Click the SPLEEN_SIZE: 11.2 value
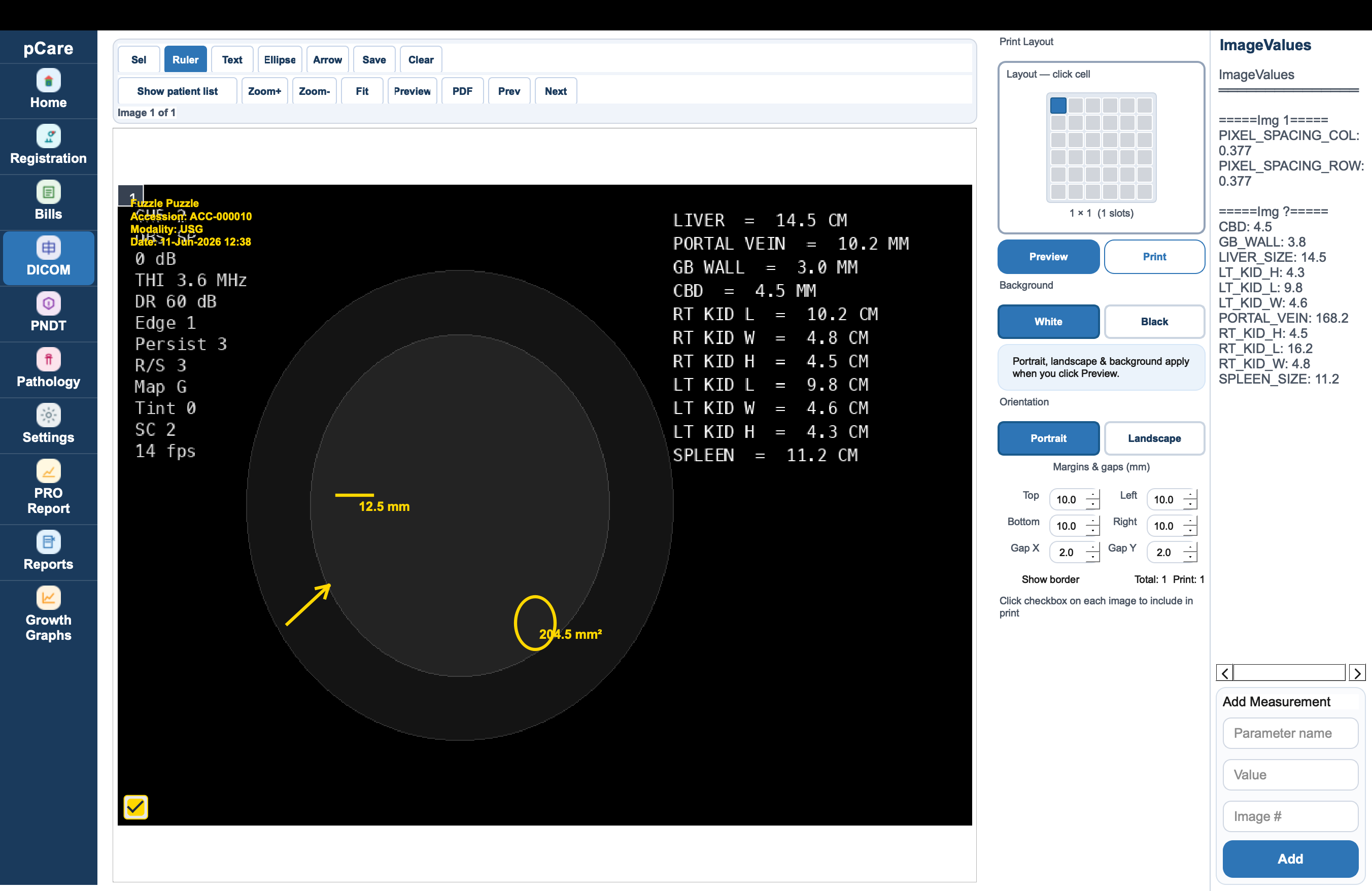 click(1279, 379)
